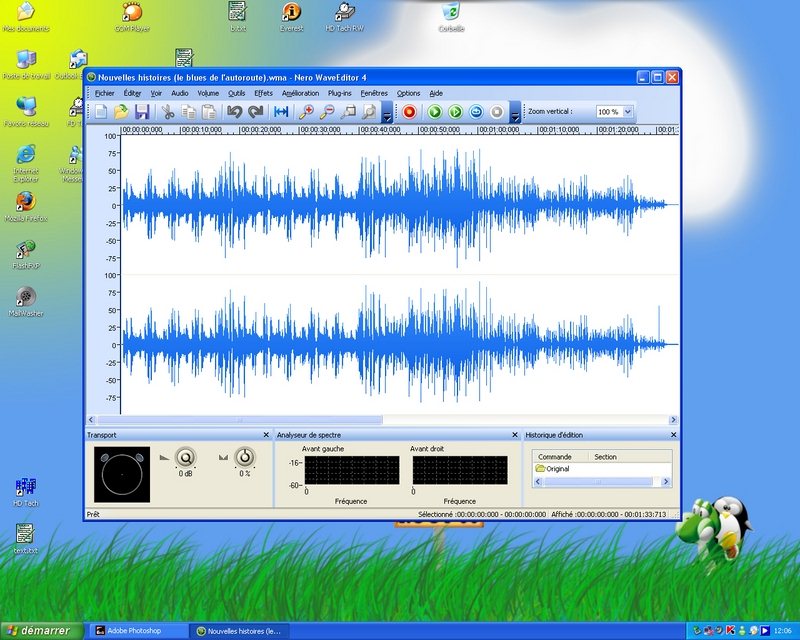Click the Avant gauche spectrum display
Image resolution: width=800 pixels, height=640 pixels.
click(x=352, y=471)
